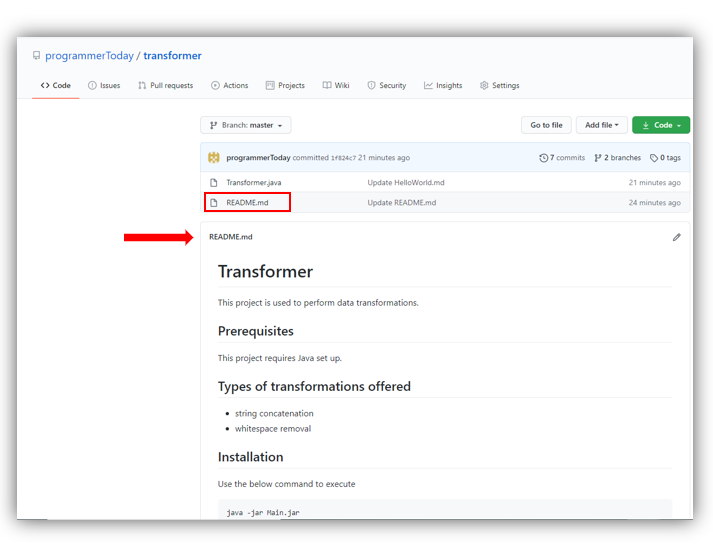Click the 24 minutes ago timestamp for README.md
The width and height of the screenshot is (713, 556).
(x=654, y=203)
